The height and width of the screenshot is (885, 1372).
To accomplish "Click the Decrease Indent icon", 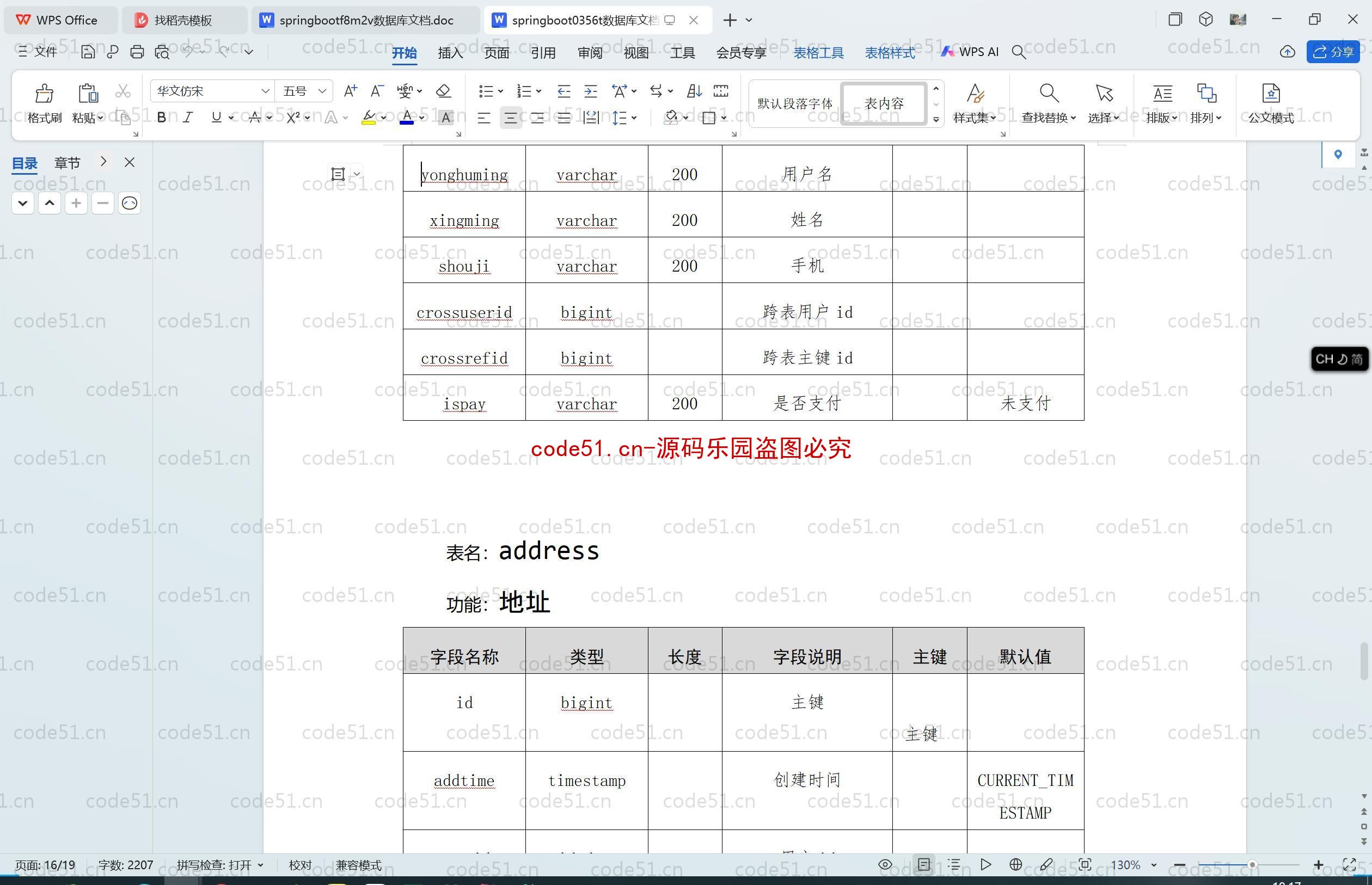I will pyautogui.click(x=564, y=91).
